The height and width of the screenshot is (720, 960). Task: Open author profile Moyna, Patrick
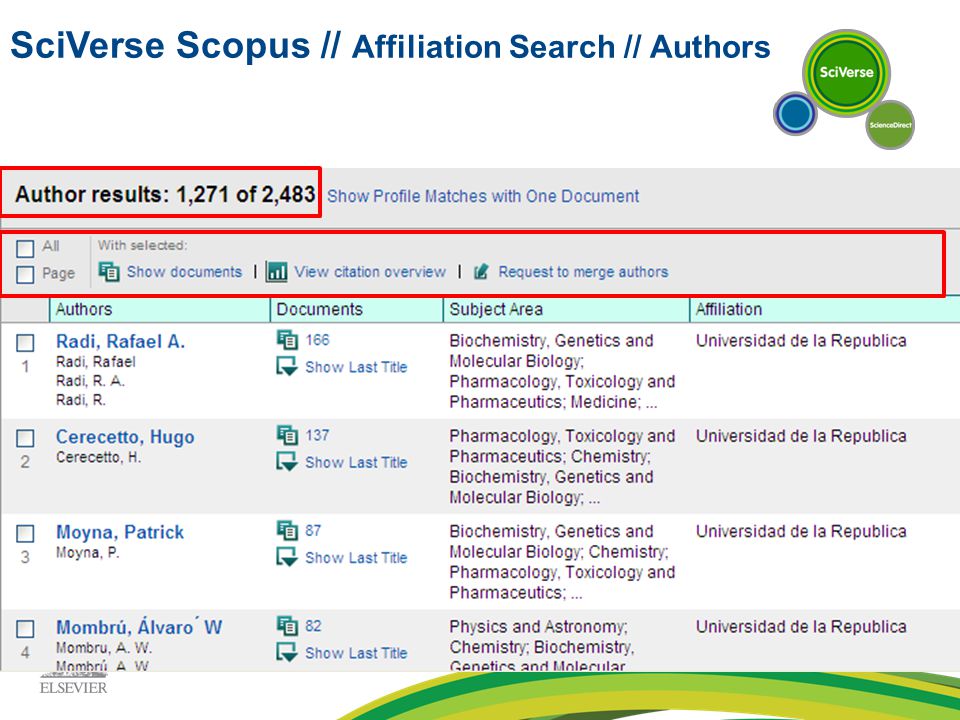120,532
